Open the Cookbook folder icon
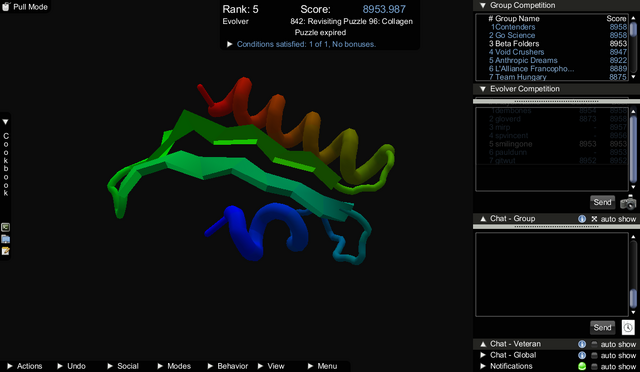Screen dimensions: 640x372 (x=5, y=239)
